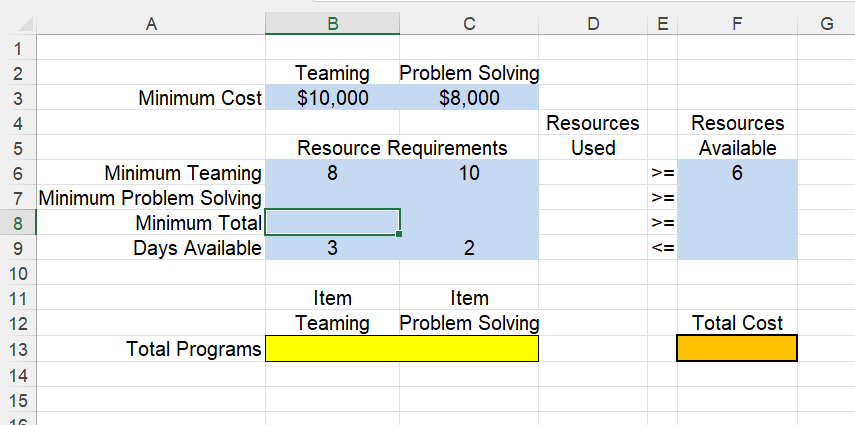The image size is (855, 425).
Task: Select column E header
Action: point(663,23)
